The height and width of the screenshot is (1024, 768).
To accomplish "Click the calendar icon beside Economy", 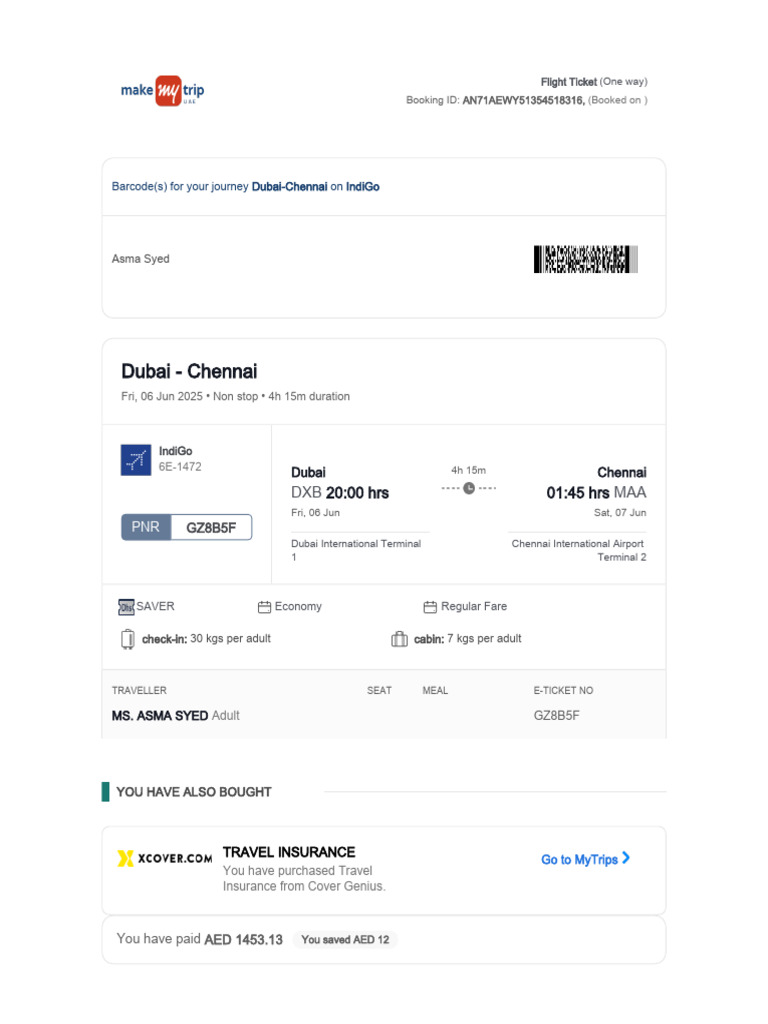I will click(264, 607).
